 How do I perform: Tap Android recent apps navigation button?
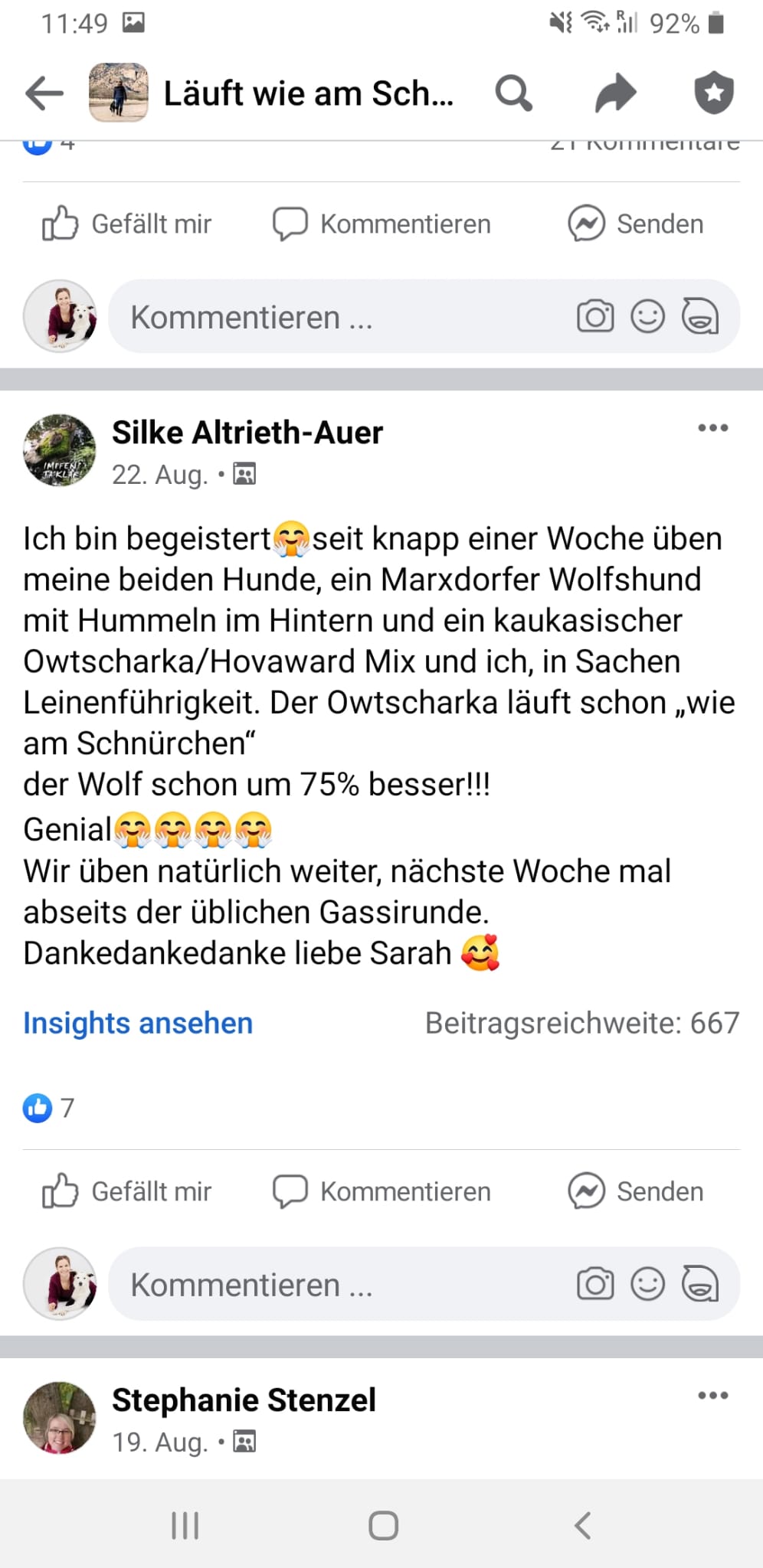tap(185, 1525)
